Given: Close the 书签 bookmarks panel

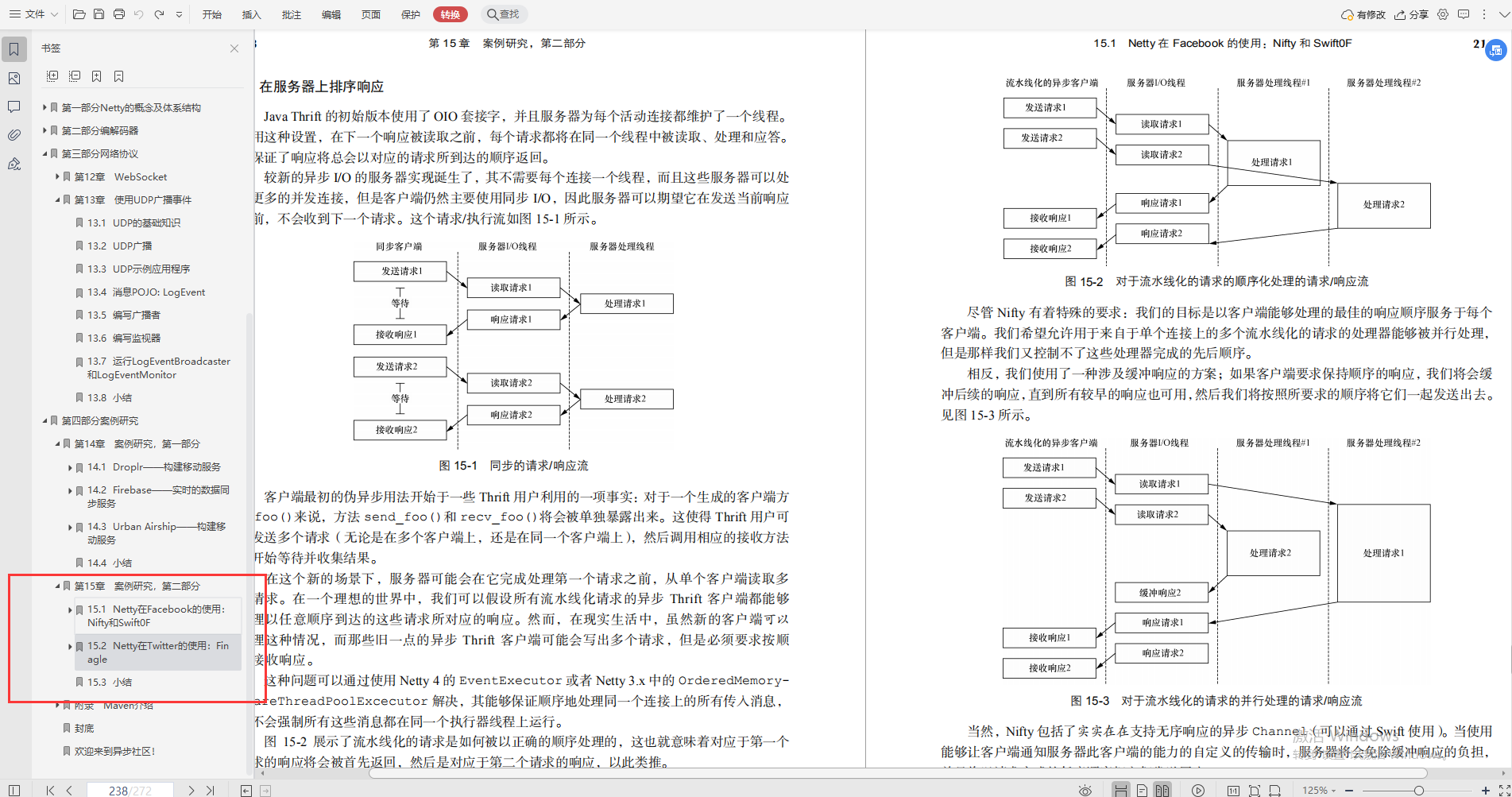Looking at the screenshot, I should [234, 48].
